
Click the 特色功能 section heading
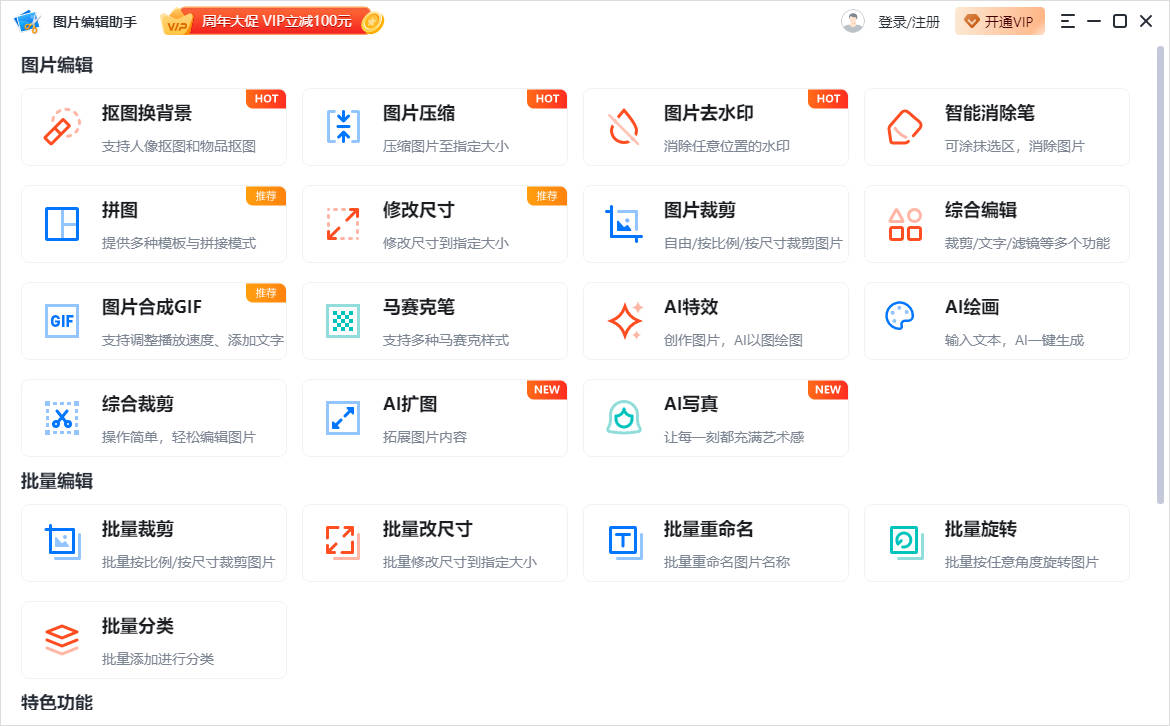click(x=57, y=703)
